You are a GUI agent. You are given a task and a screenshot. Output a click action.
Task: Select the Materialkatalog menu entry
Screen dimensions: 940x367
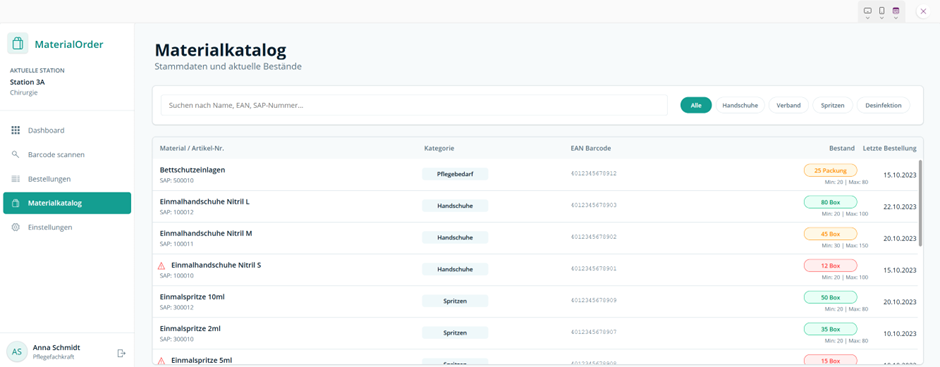click(67, 203)
